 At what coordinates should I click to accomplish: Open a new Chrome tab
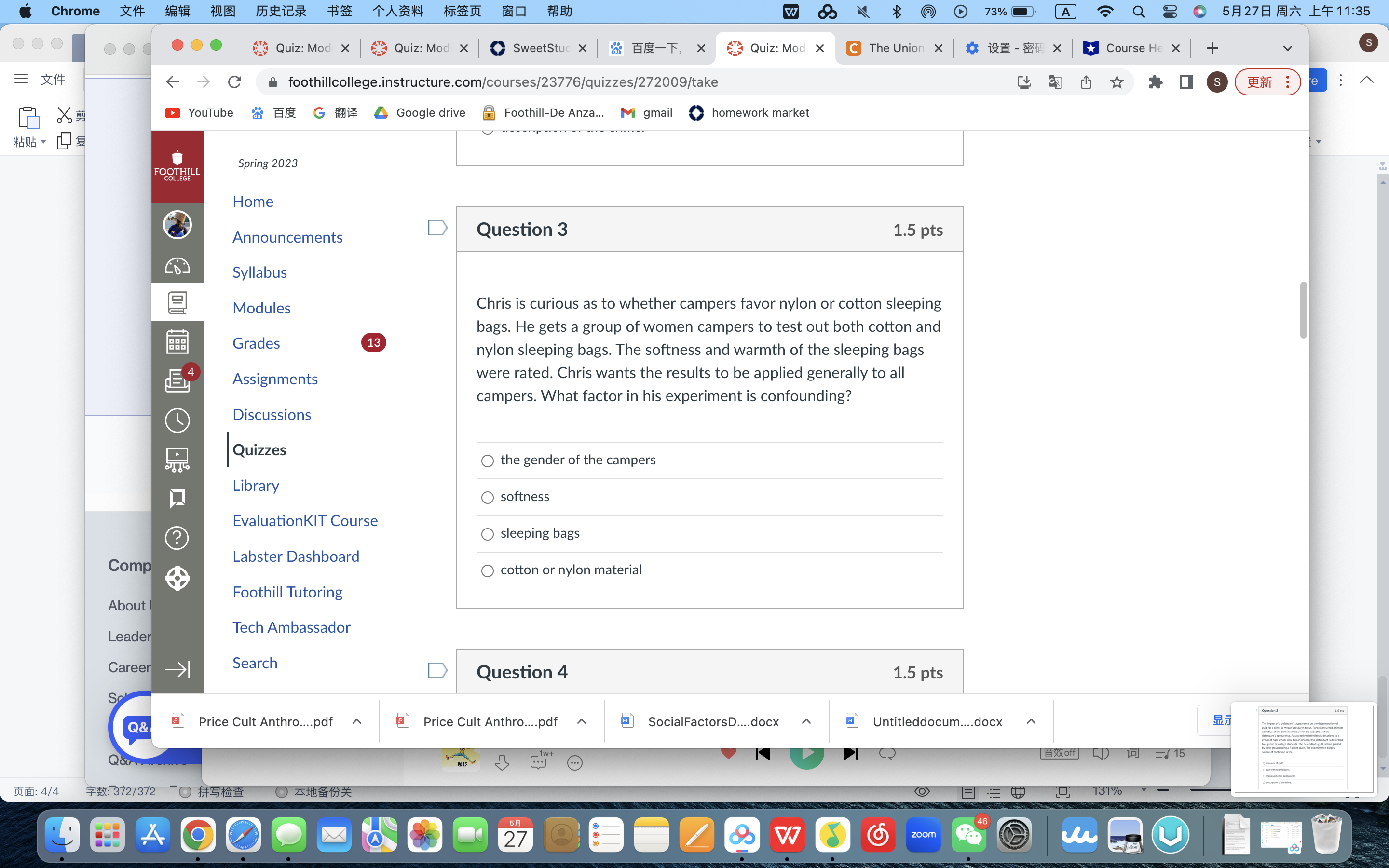pyautogui.click(x=1212, y=48)
